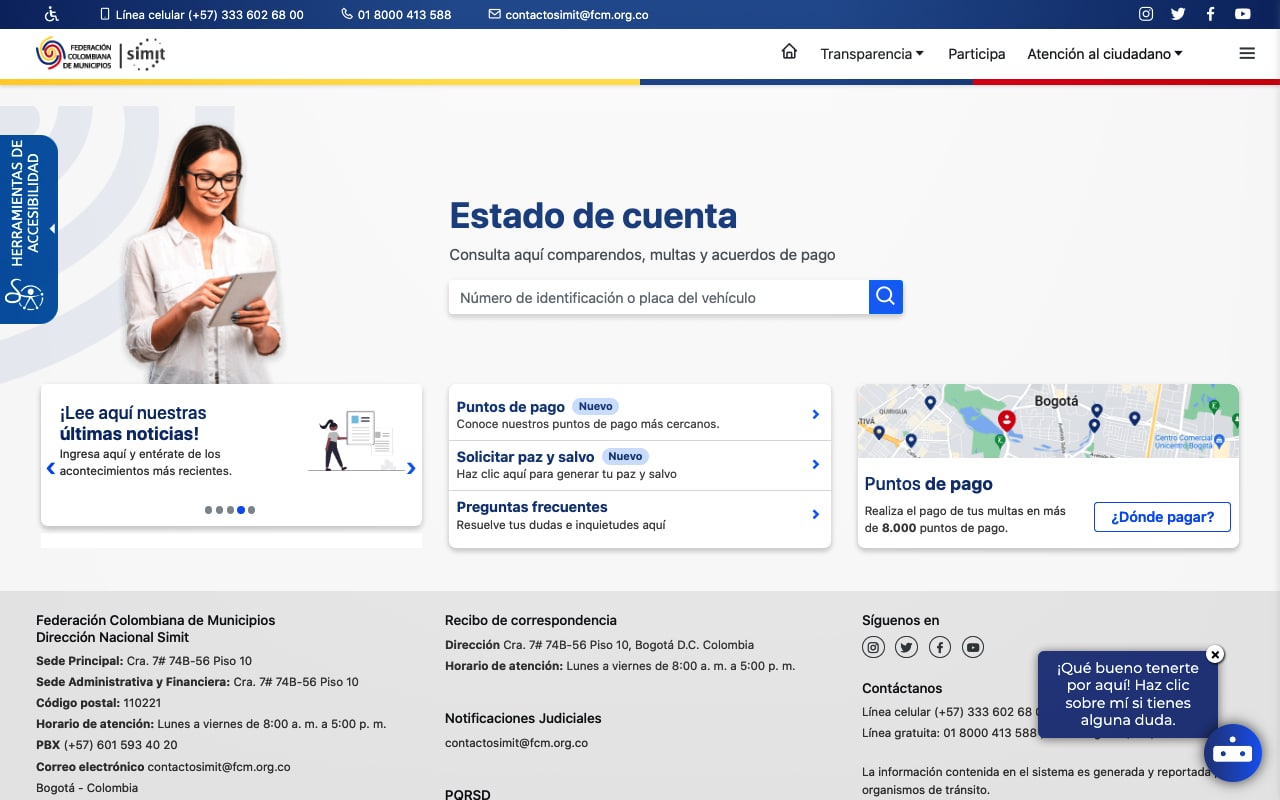Click the carousel left arrow
This screenshot has height=800, width=1280.
click(x=50, y=468)
